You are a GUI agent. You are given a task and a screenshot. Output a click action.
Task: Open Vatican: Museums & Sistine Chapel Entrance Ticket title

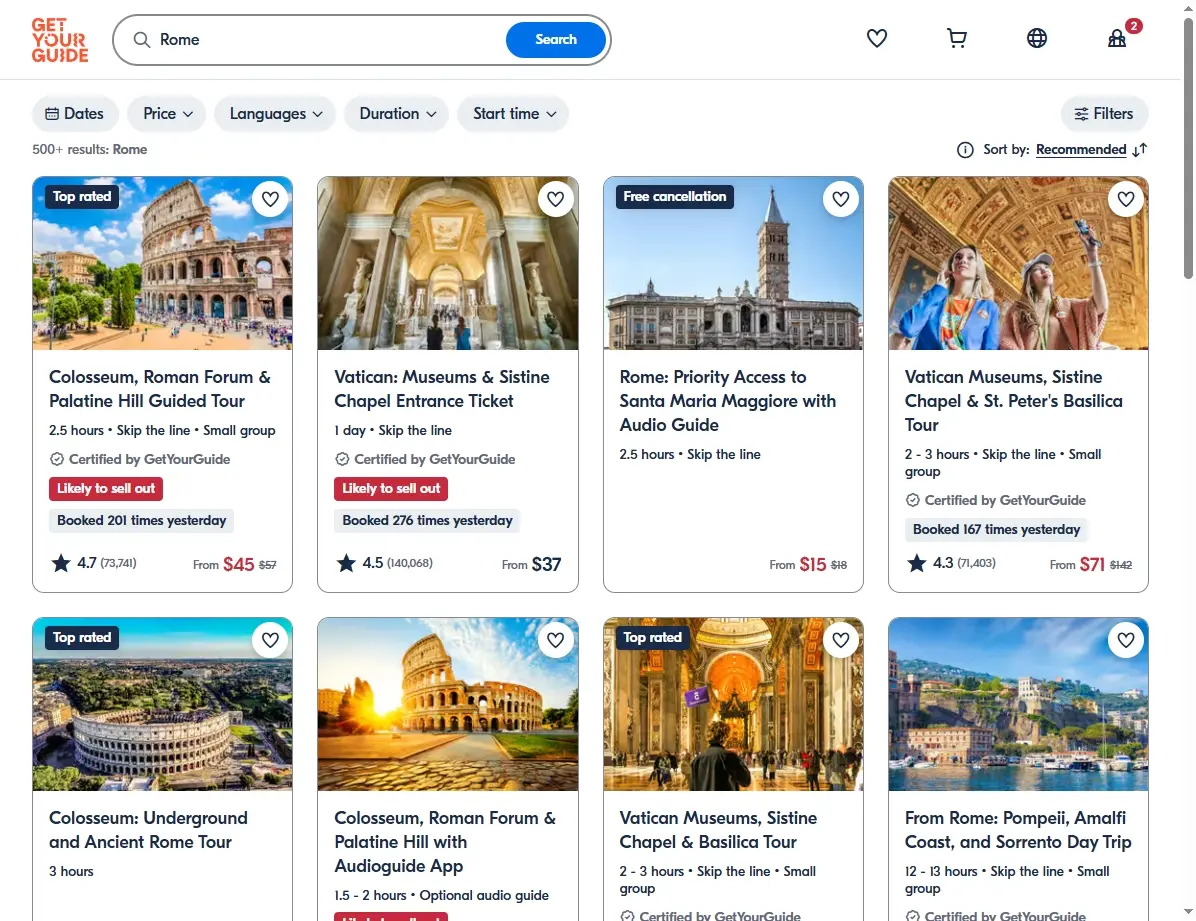(x=442, y=389)
